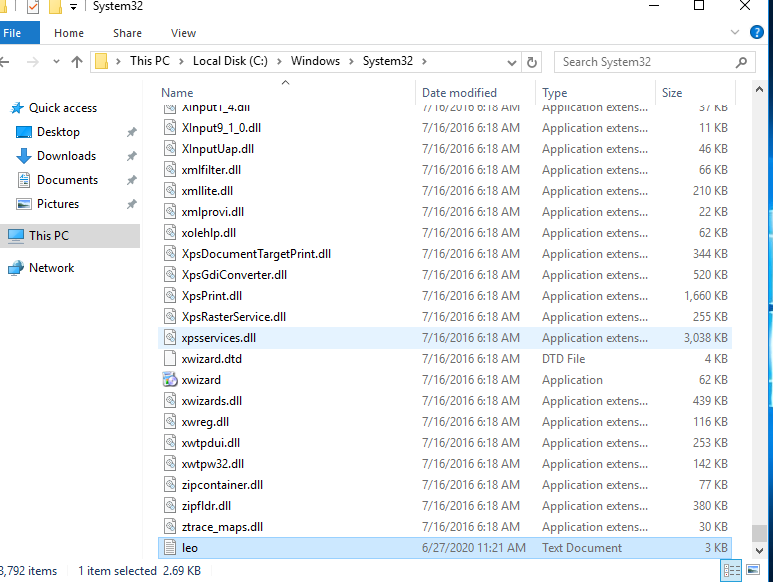Switch to Details view layout icon
Screen dimensions: 773x582
(x=731, y=571)
